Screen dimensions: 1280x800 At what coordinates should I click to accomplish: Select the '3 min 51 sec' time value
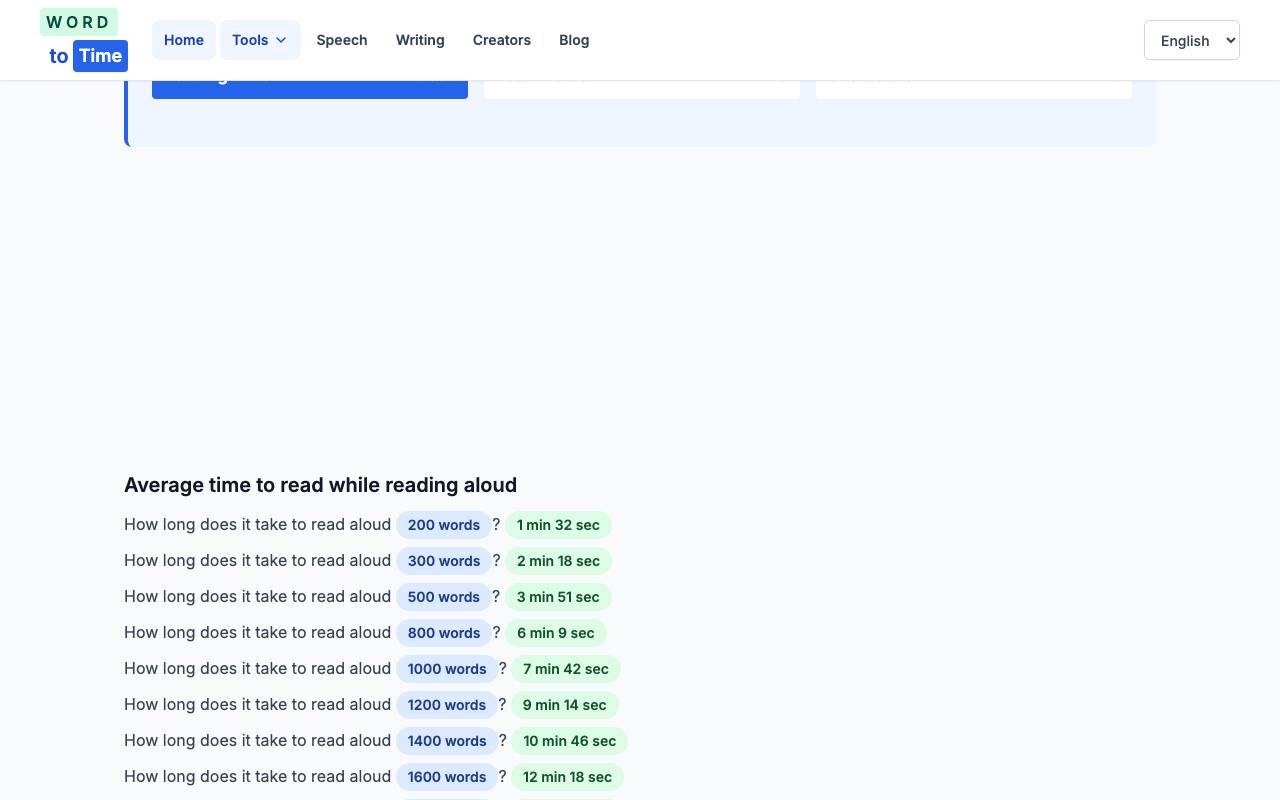(x=558, y=597)
